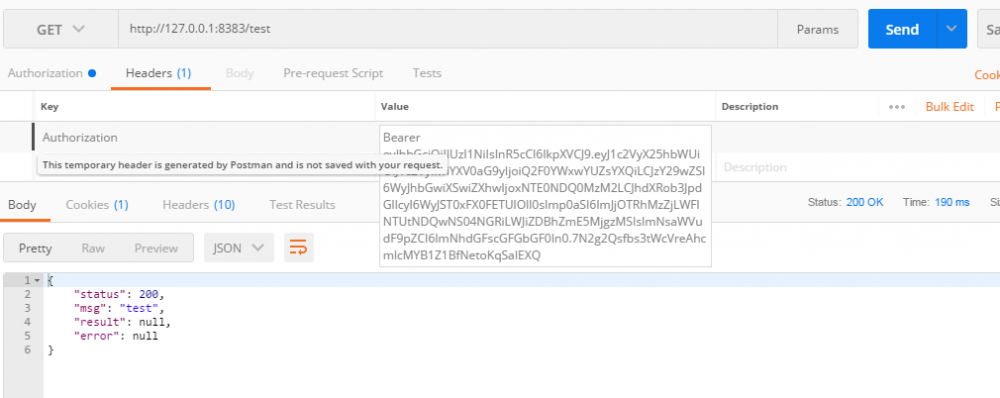Collapse the JSON object at line 1
The image size is (1000, 398).
(x=37, y=281)
